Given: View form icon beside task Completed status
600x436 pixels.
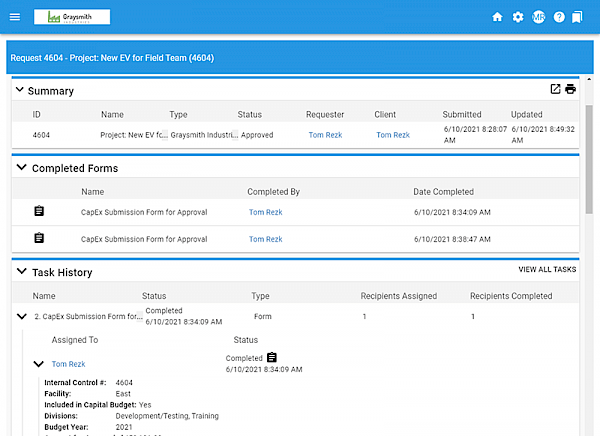Looking at the screenshot, I should 271,357.
